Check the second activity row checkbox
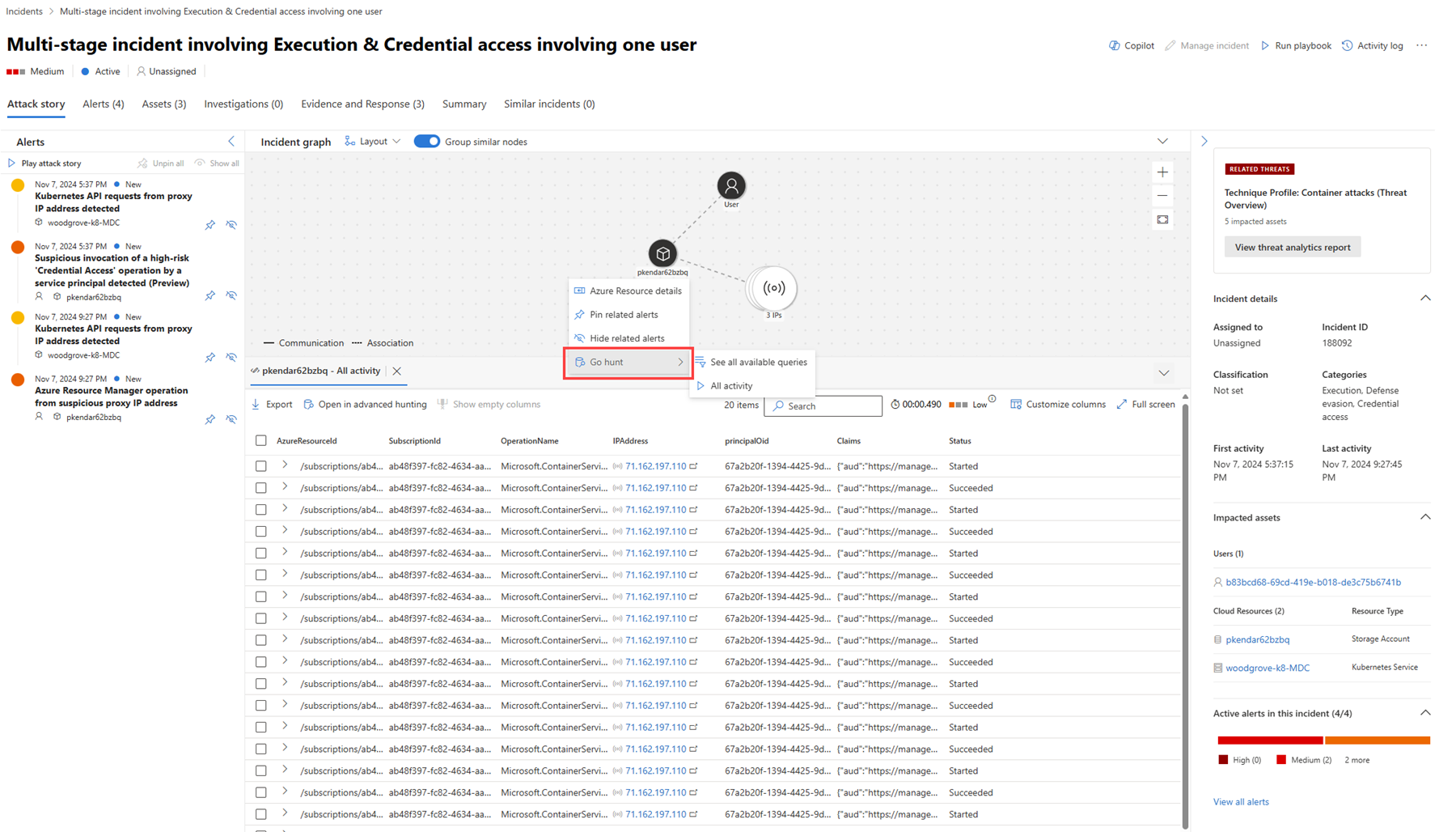 261,488
